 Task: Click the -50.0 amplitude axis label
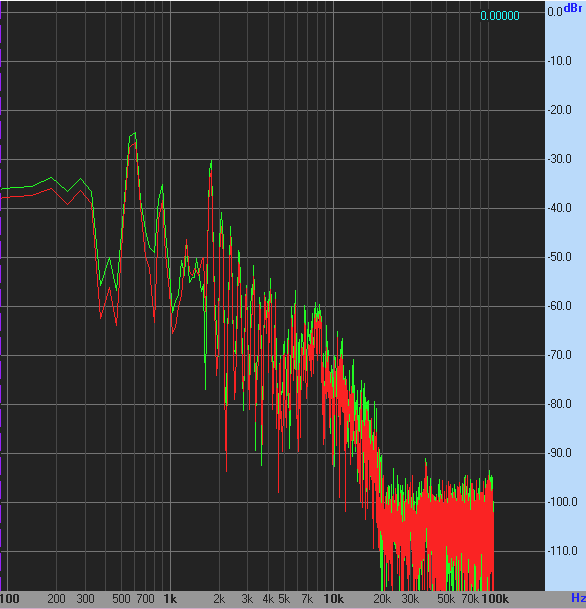[560, 257]
